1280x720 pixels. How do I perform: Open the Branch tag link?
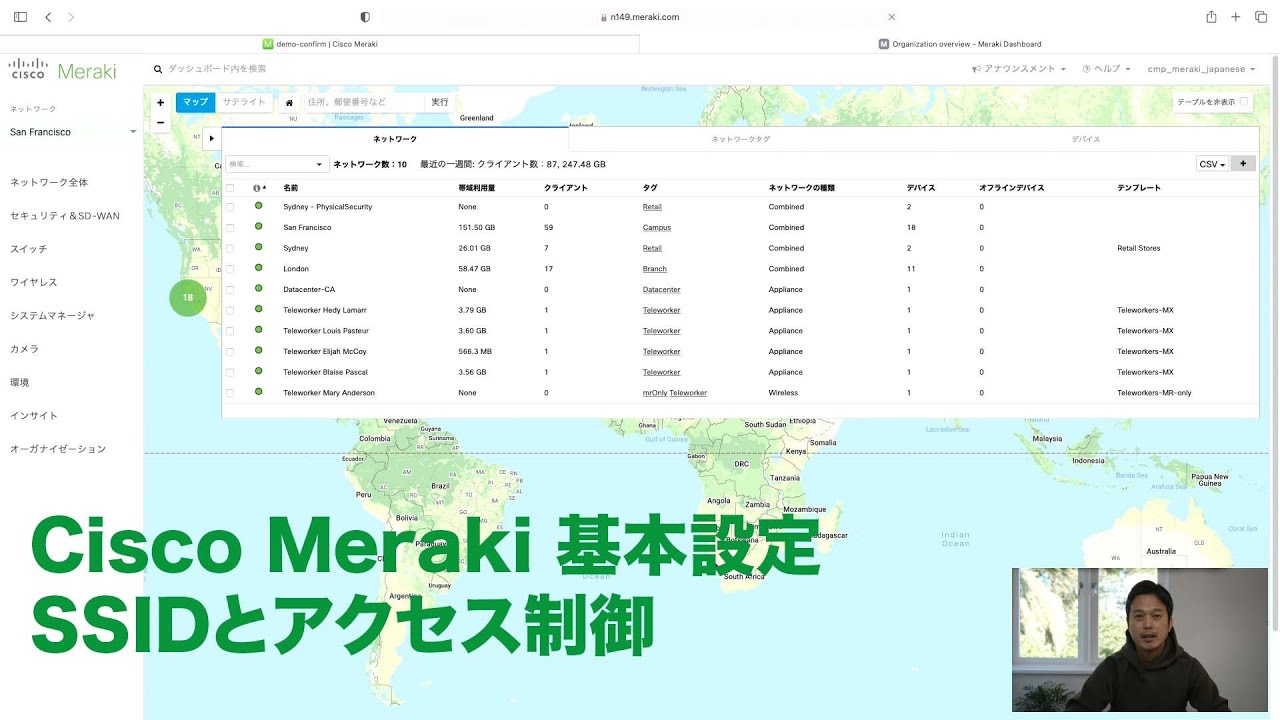pos(655,269)
